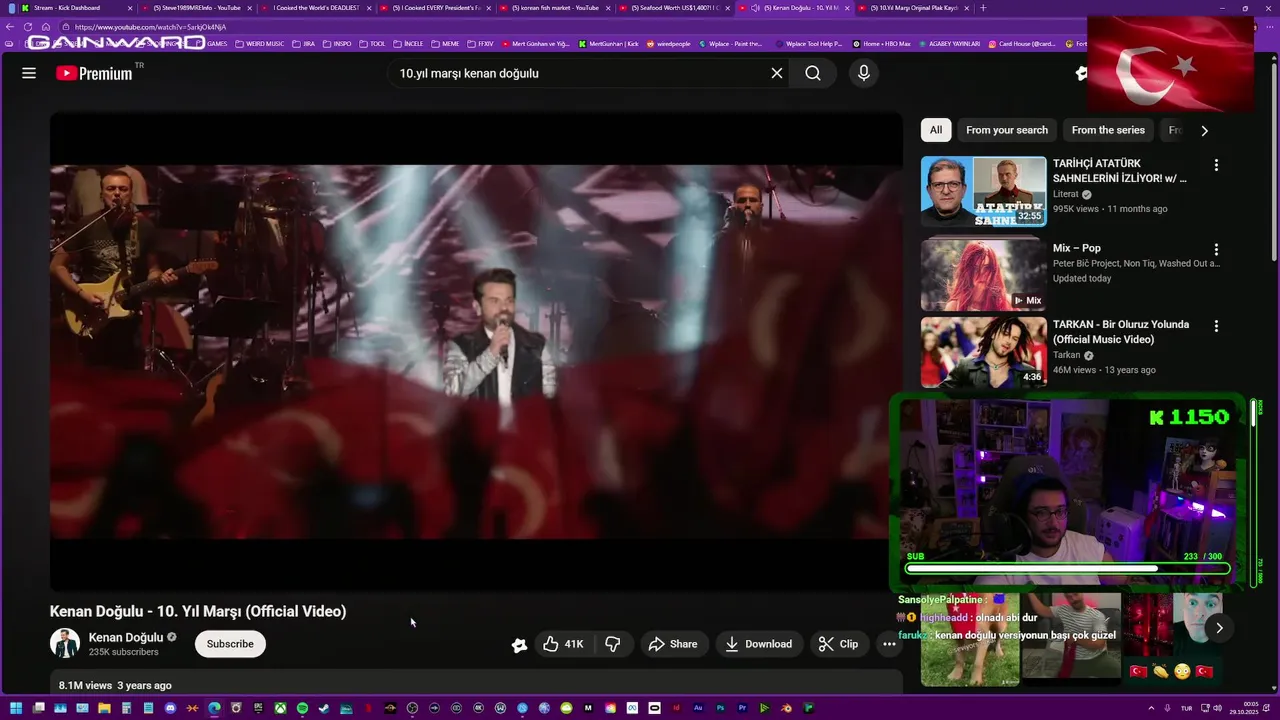Viewport: 1280px width, 720px height.
Task: Open options menu for TARİHÇİ ATATÜRK video
Action: (x=1216, y=166)
